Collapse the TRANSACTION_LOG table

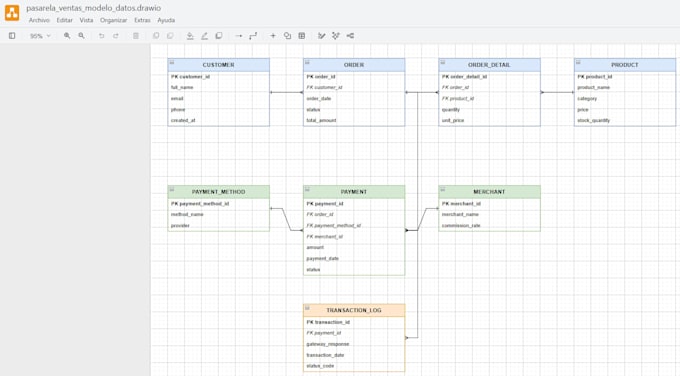(307, 308)
